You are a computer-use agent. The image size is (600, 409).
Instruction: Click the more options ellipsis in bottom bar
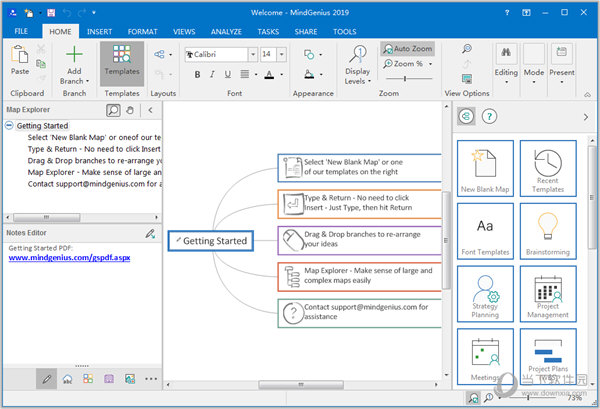pos(151,379)
